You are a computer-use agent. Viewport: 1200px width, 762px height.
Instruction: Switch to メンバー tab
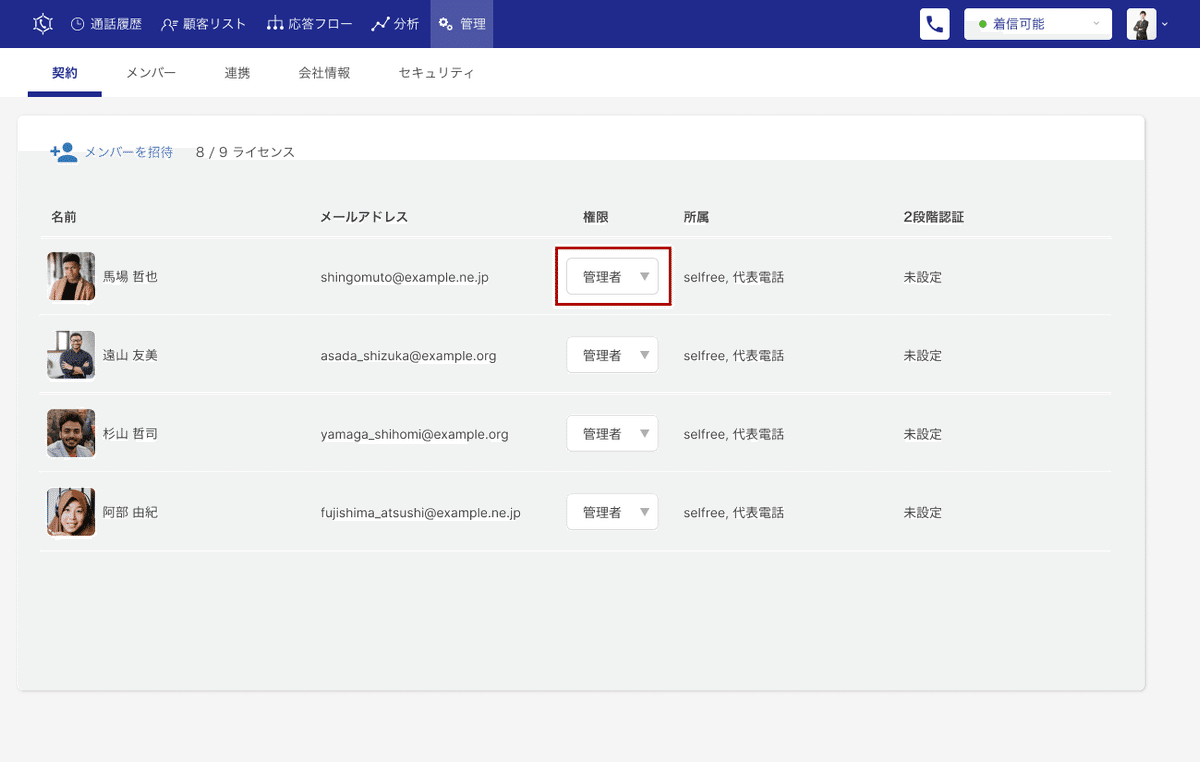[x=151, y=73]
